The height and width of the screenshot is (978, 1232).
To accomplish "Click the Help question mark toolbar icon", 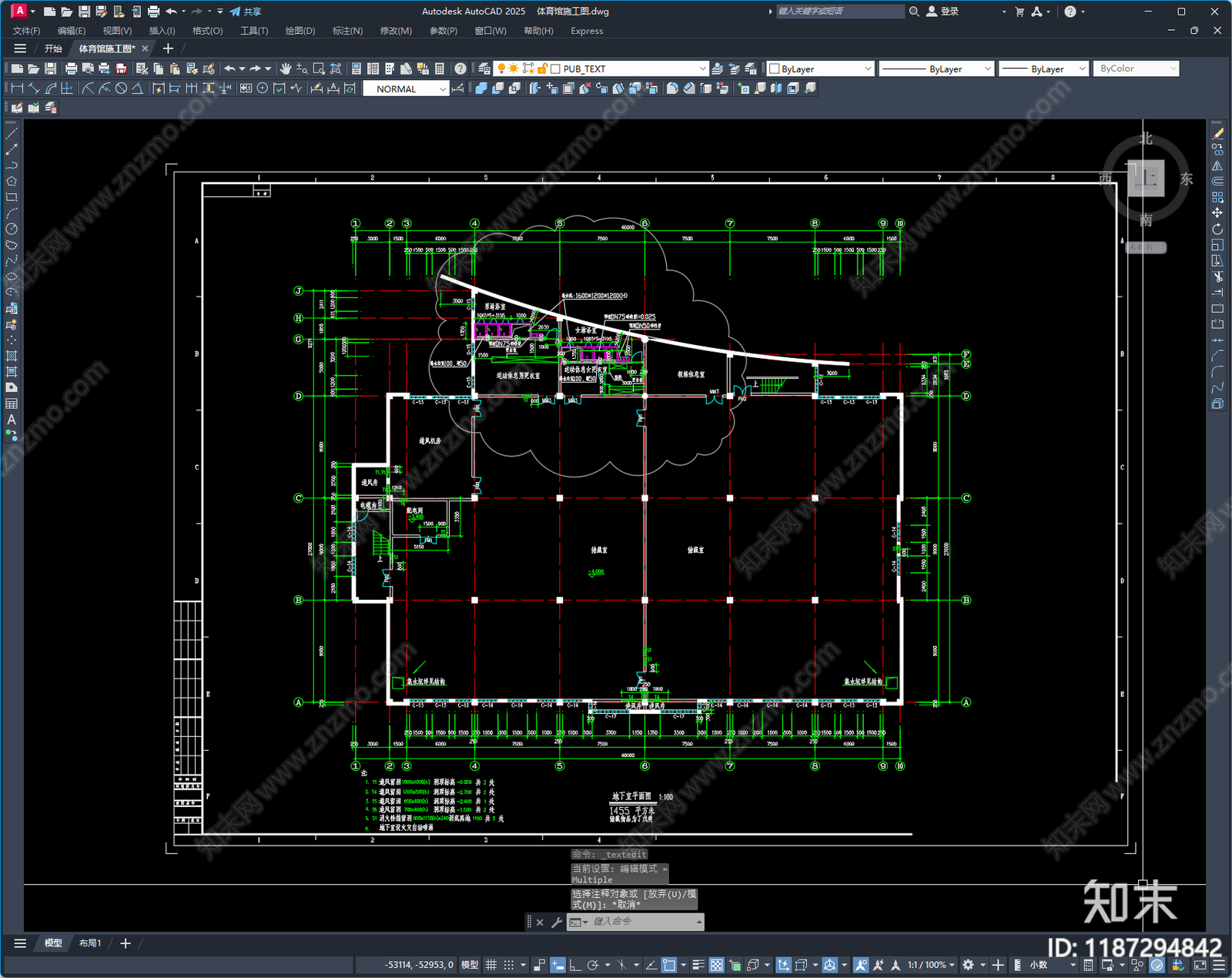I will (460, 69).
